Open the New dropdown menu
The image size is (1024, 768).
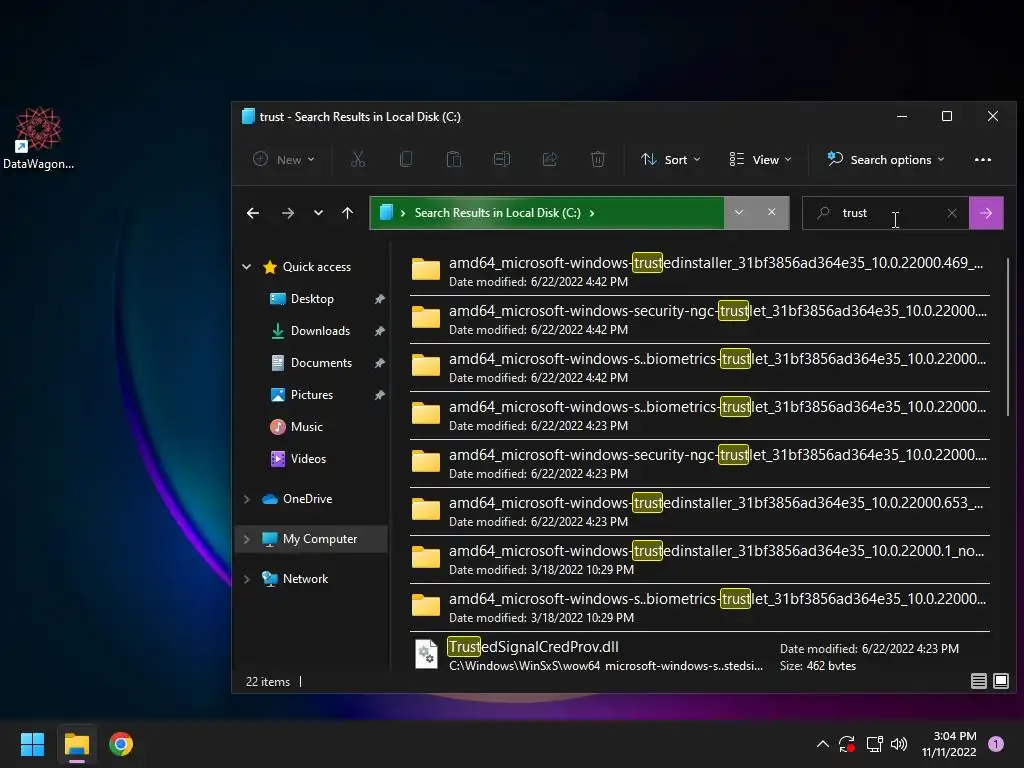tap(284, 160)
